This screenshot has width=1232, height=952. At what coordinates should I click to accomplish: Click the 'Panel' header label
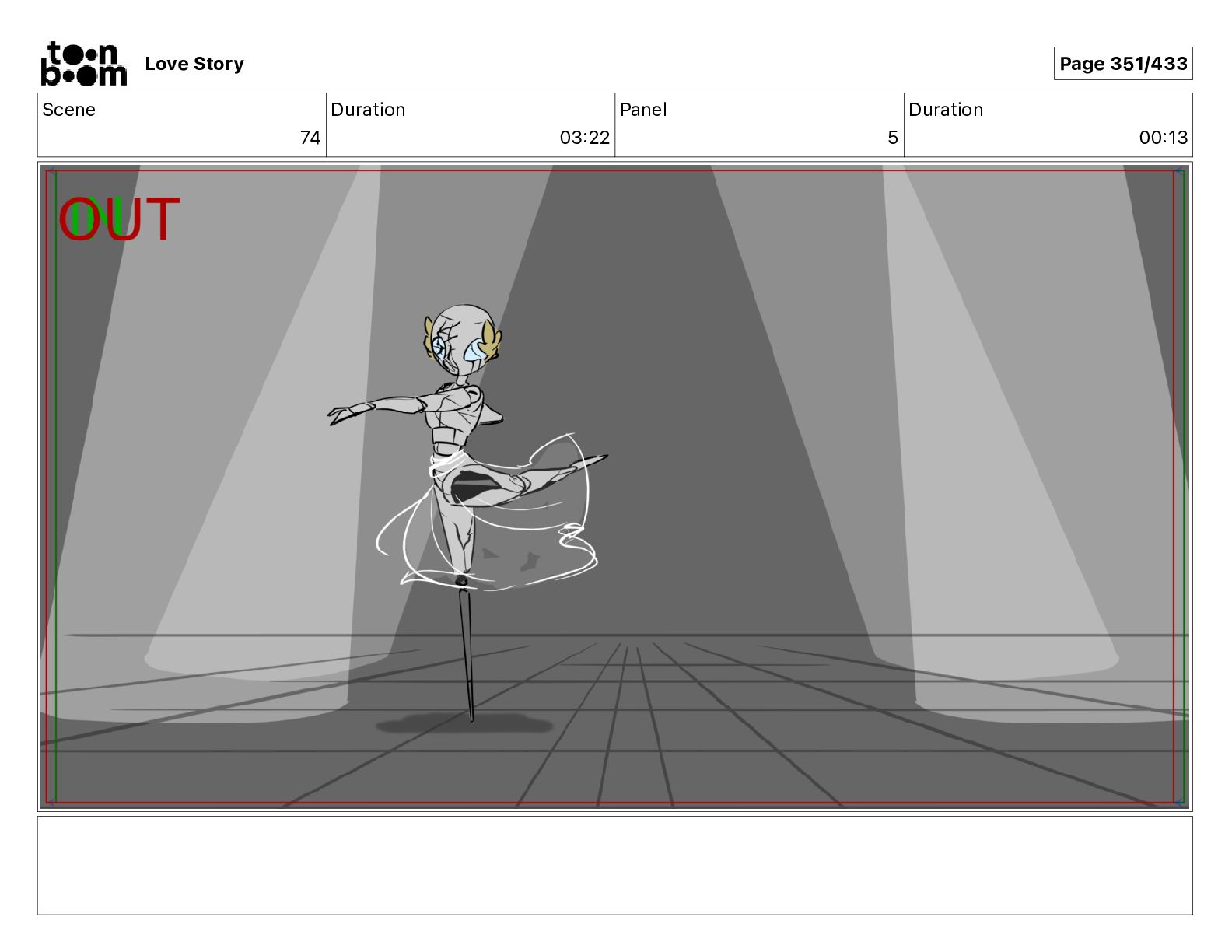[643, 110]
